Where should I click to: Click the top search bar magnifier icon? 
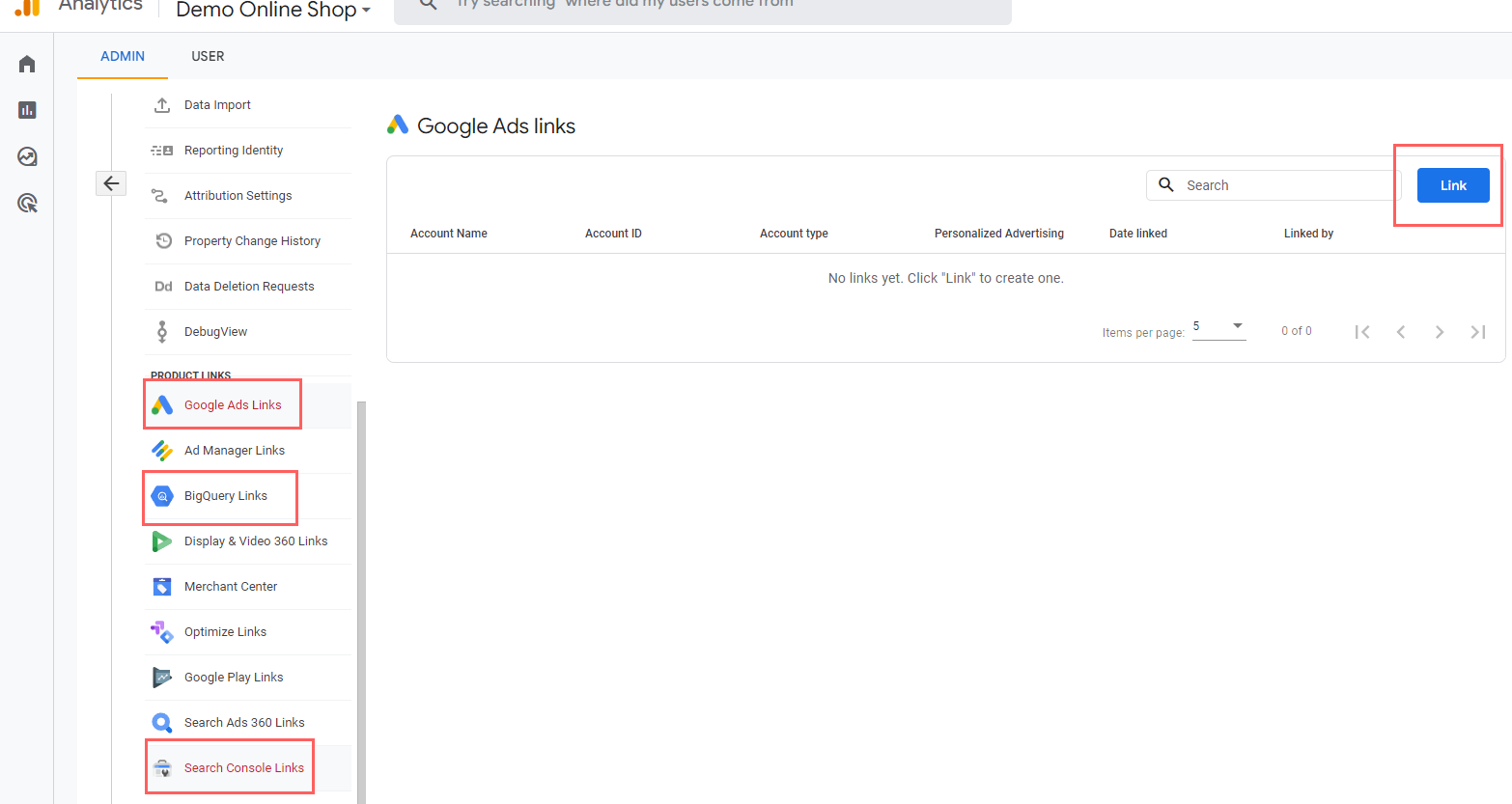429,5
